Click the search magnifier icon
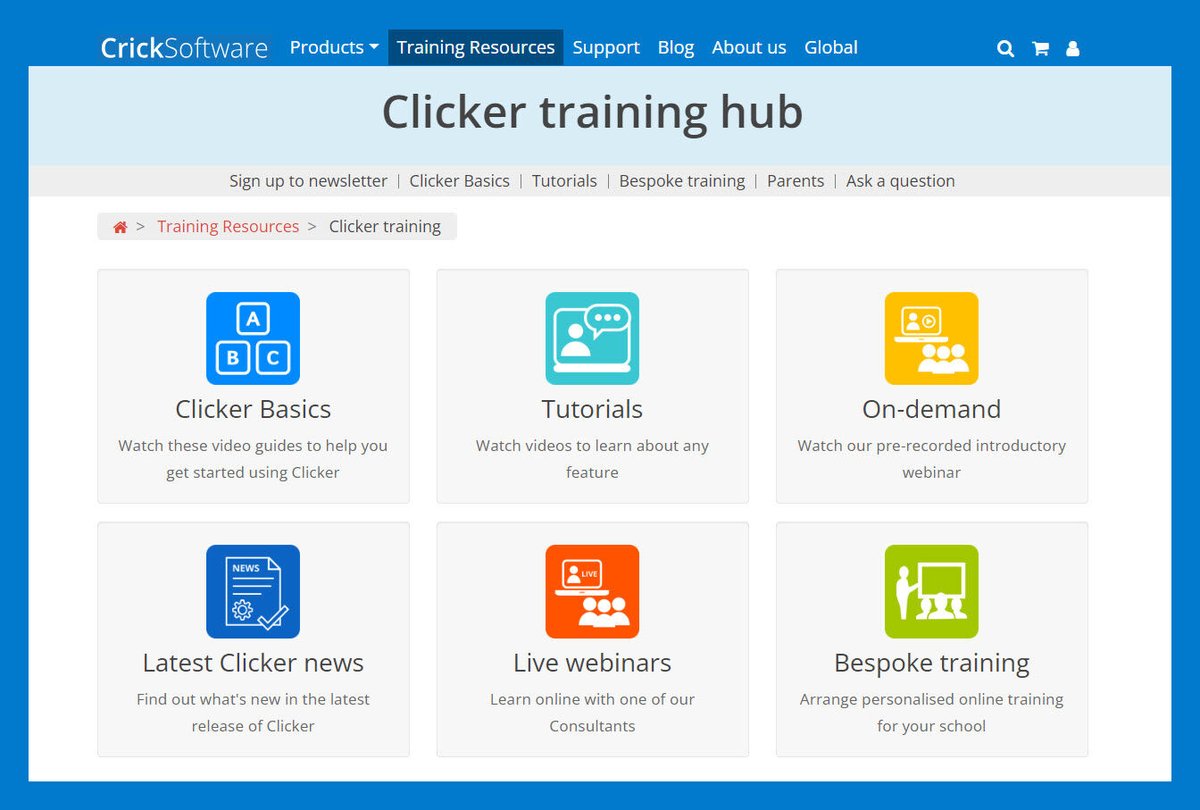1200x810 pixels. pyautogui.click(x=1005, y=47)
